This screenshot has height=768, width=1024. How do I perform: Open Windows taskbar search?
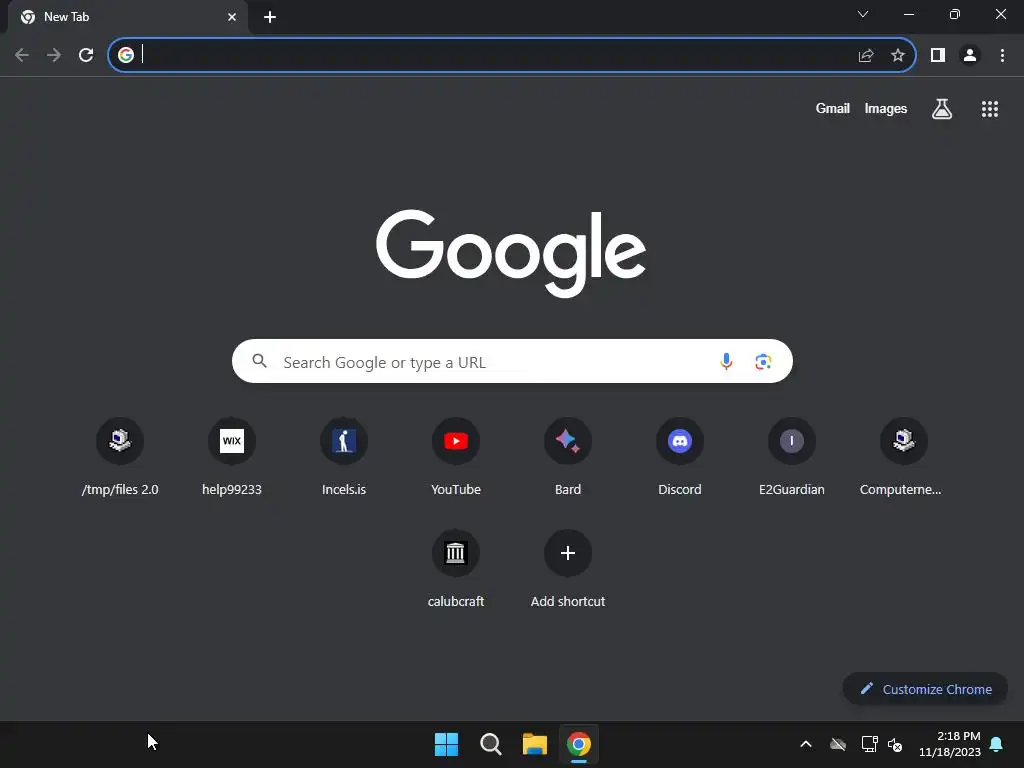[490, 744]
